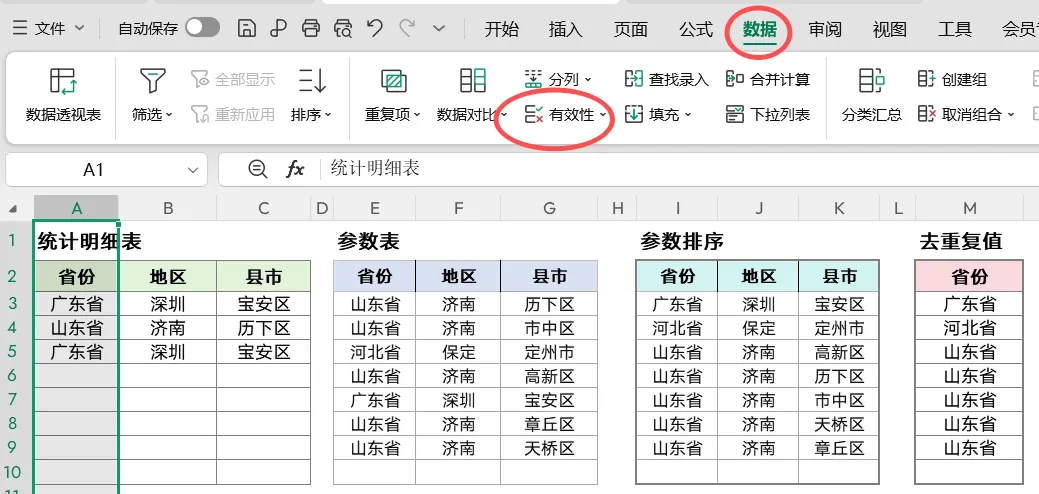The width and height of the screenshot is (1039, 494).
Task: Open the 分列 dropdown arrow
Action: tap(588, 81)
